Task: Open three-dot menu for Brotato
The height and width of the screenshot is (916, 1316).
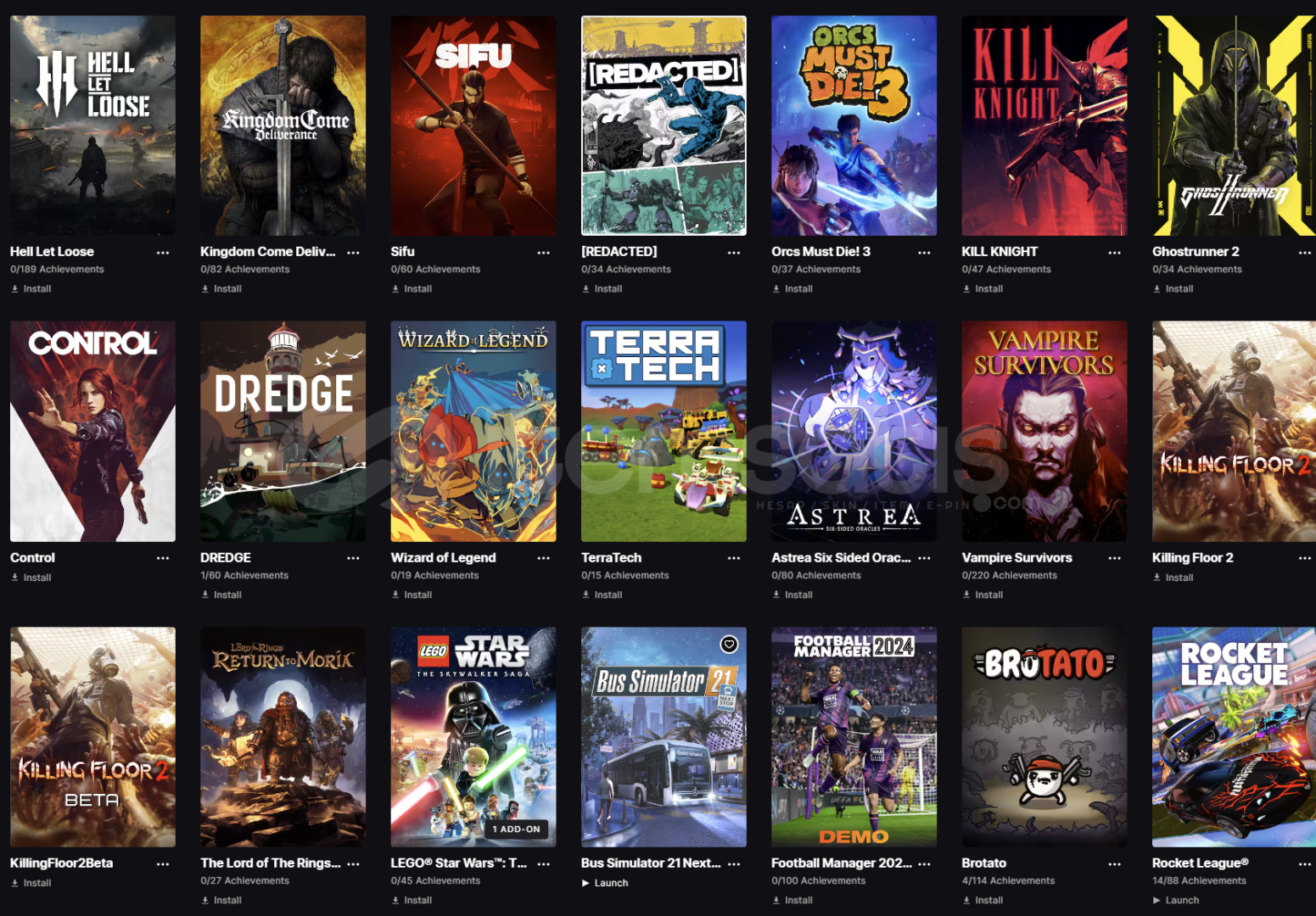Action: coord(1115,863)
